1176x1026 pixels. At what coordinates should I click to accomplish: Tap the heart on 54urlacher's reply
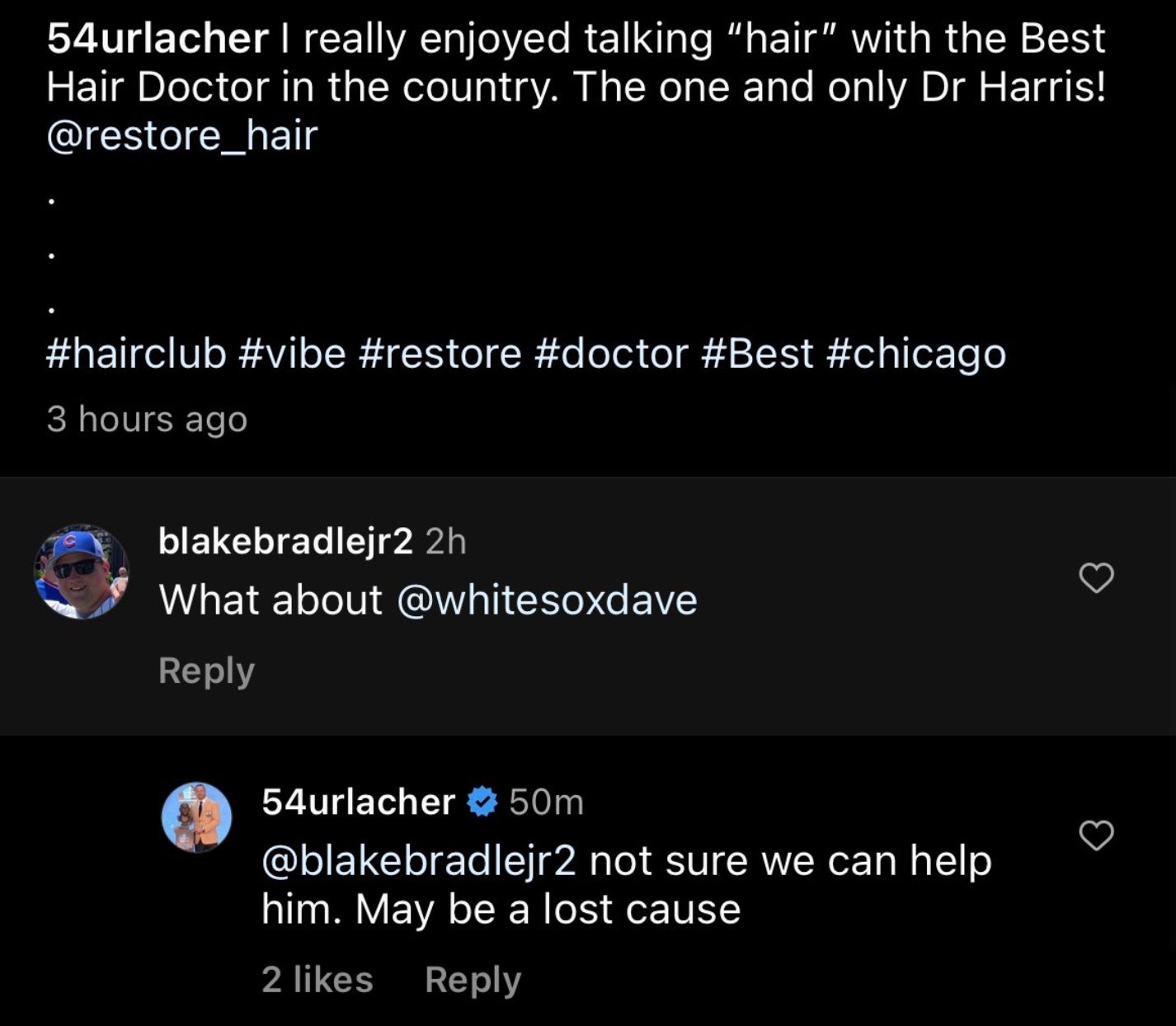coord(1096,836)
